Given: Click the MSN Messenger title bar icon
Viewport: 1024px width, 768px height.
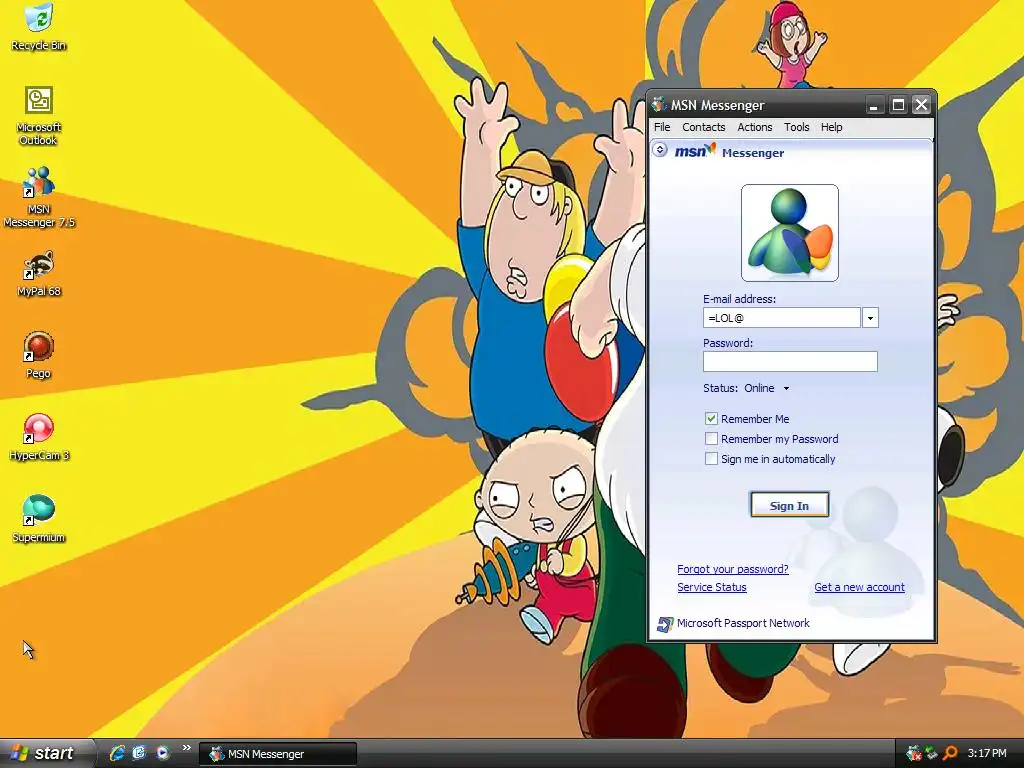Looking at the screenshot, I should [659, 104].
